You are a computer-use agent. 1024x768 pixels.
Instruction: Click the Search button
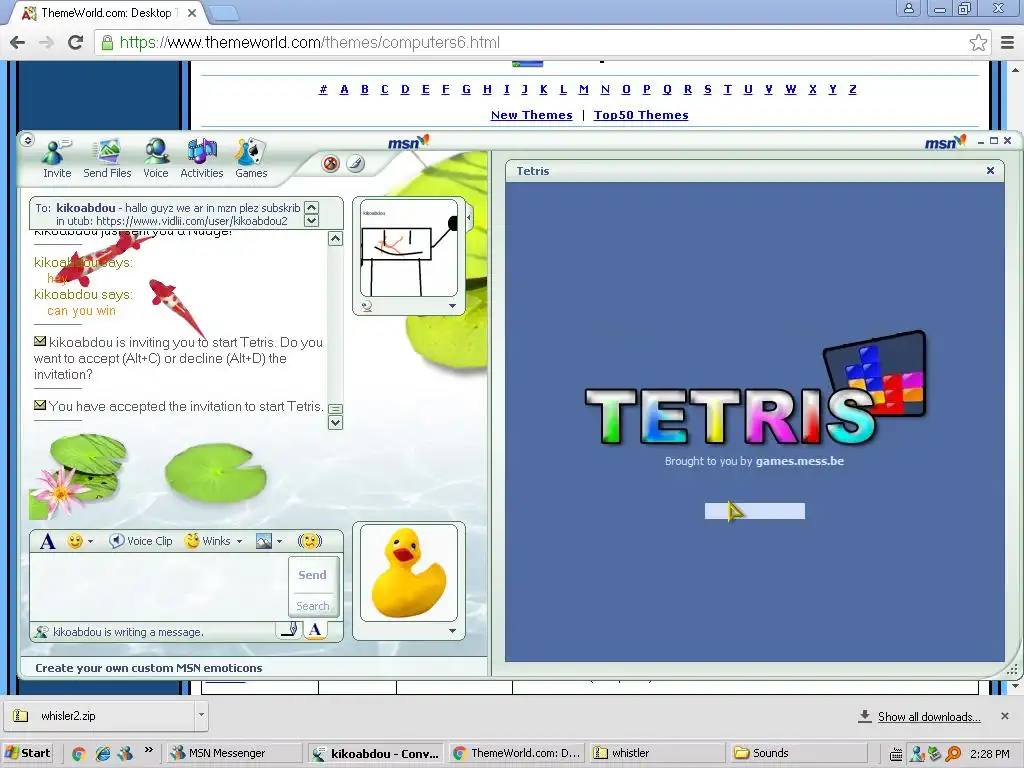click(313, 606)
